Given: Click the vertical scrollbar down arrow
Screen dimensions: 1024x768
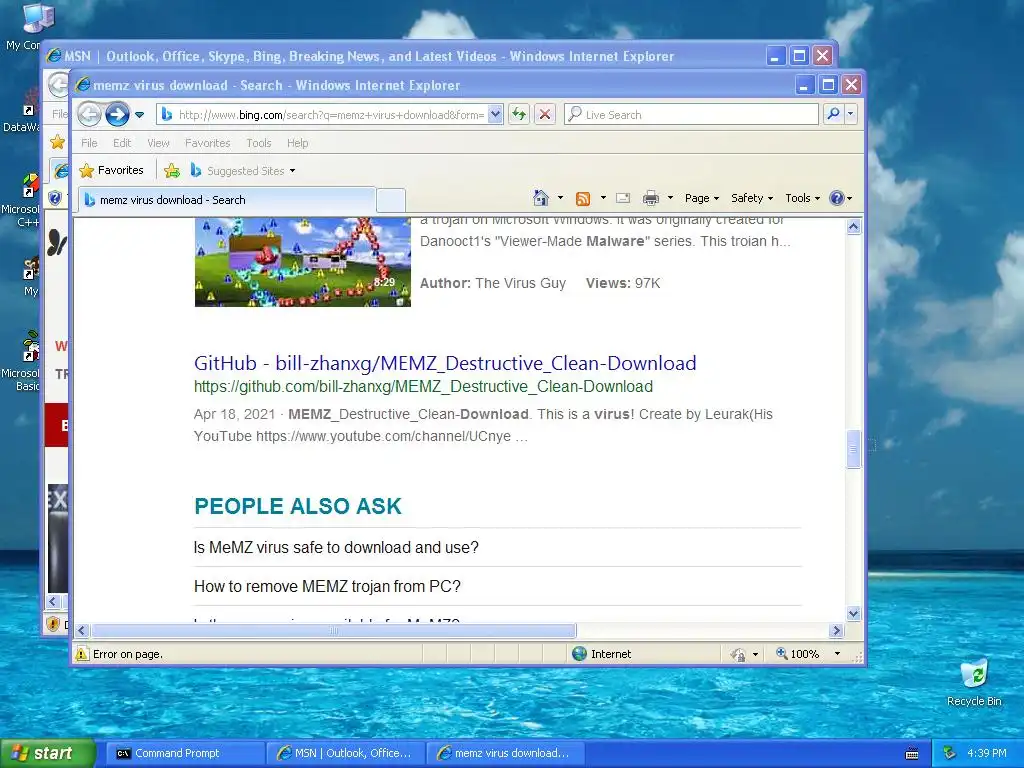Looking at the screenshot, I should [x=854, y=613].
